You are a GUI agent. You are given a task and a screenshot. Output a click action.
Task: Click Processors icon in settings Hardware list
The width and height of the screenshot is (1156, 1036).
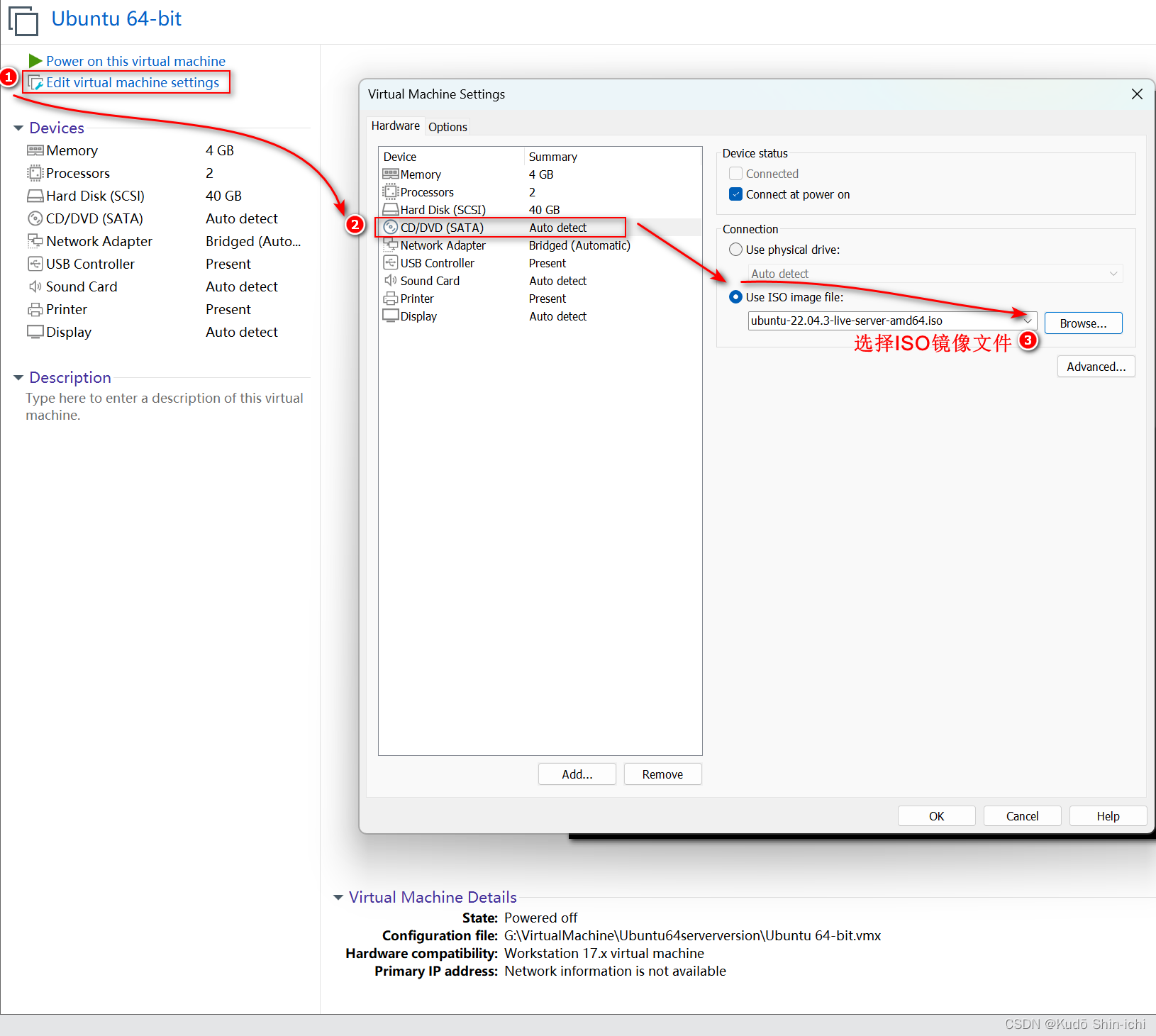(x=391, y=191)
